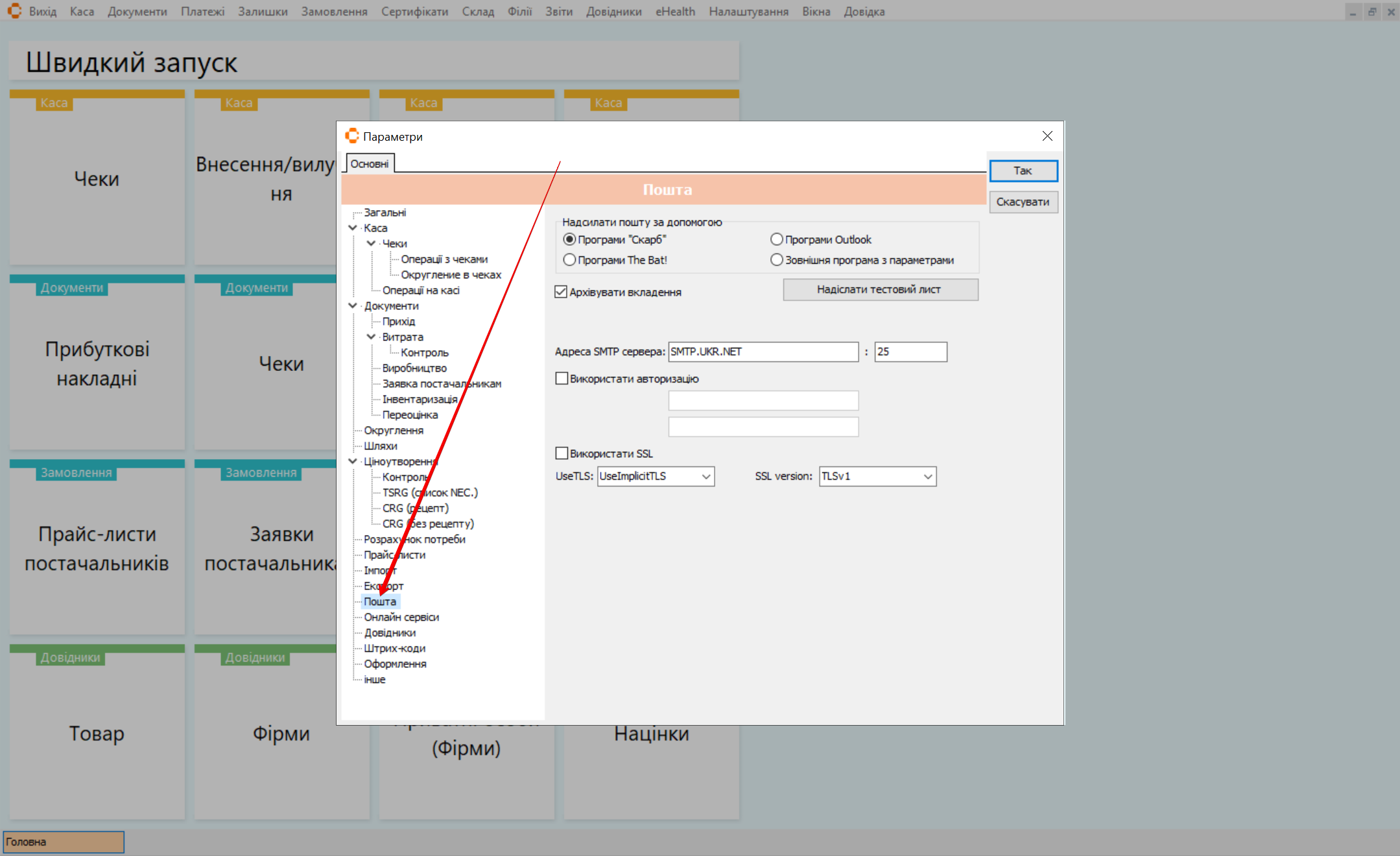Open Прайс-листи постачальників tile

point(97,548)
